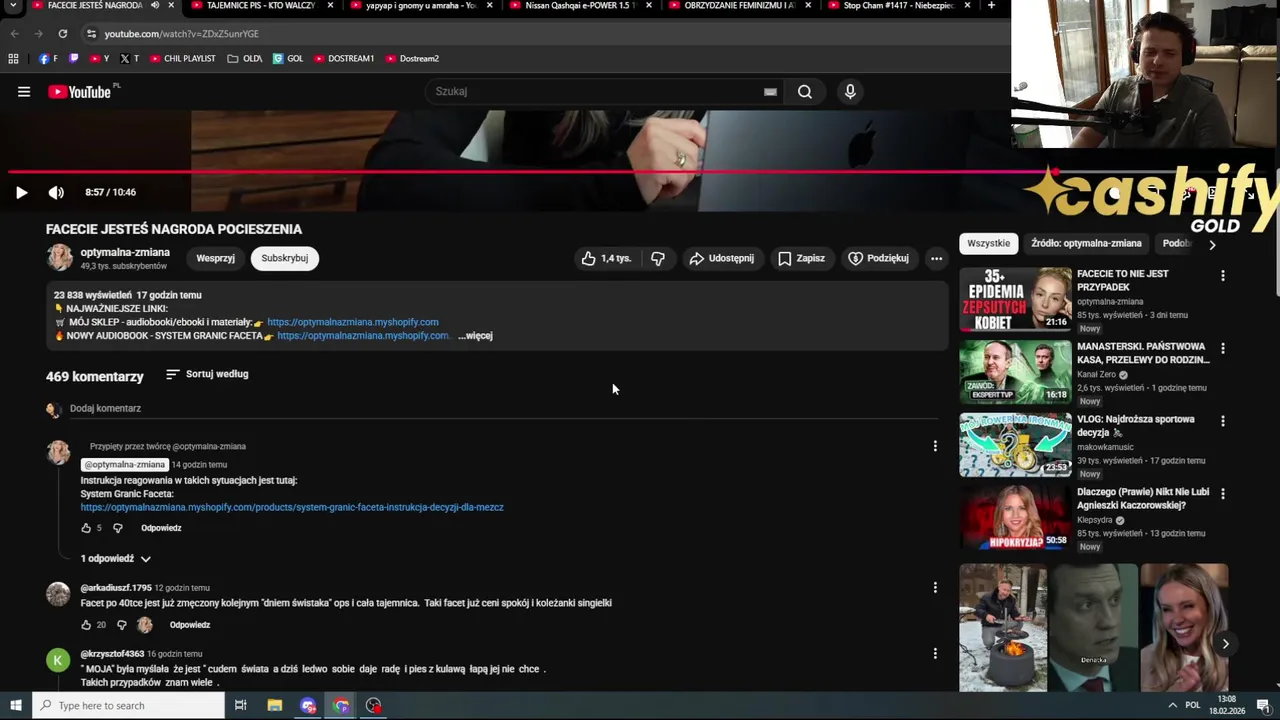
Task: Open options for MANASTERSKI. PAŃSTWOWA KASA video
Action: point(1222,349)
